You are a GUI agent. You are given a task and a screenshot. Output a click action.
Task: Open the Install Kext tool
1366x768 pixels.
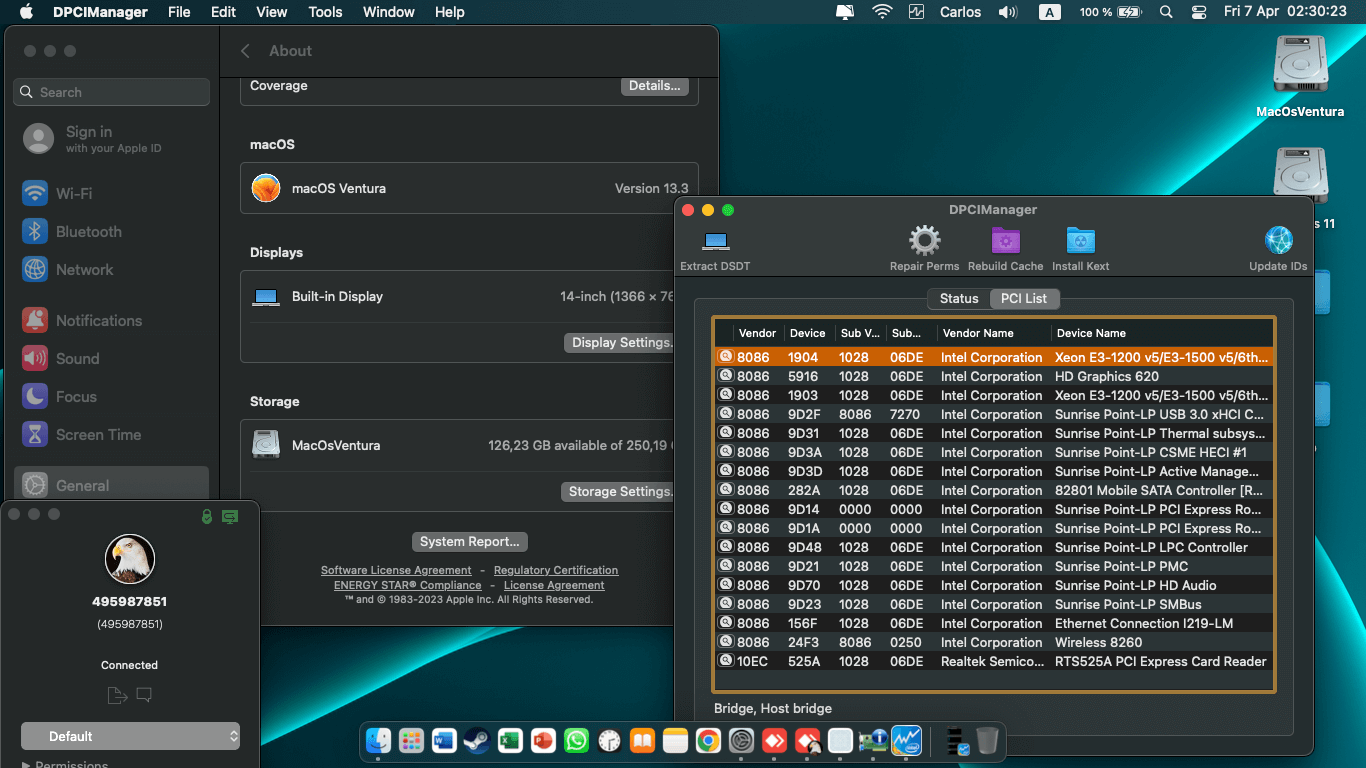(1081, 249)
